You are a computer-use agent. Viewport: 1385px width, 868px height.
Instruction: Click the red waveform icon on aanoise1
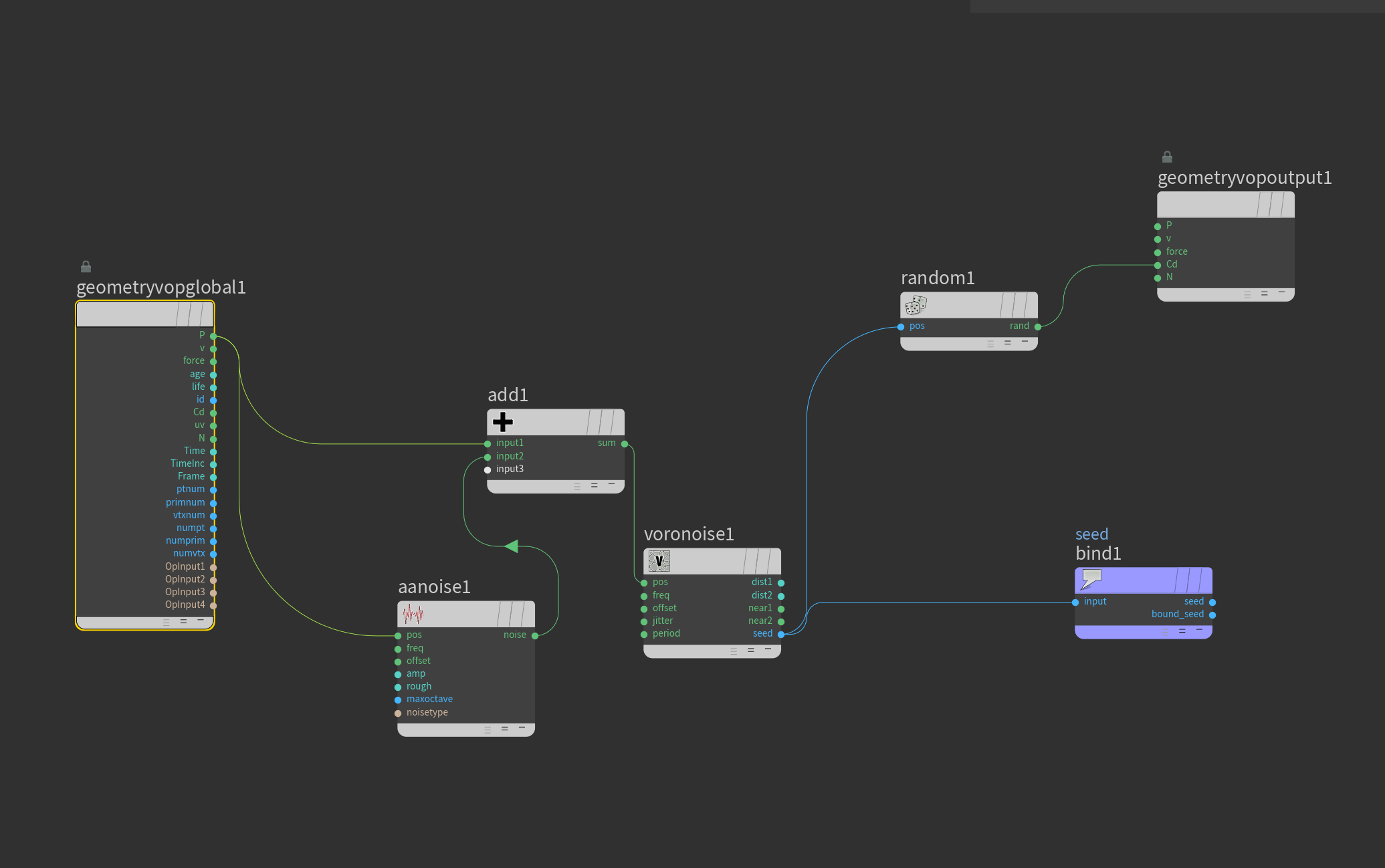[413, 614]
